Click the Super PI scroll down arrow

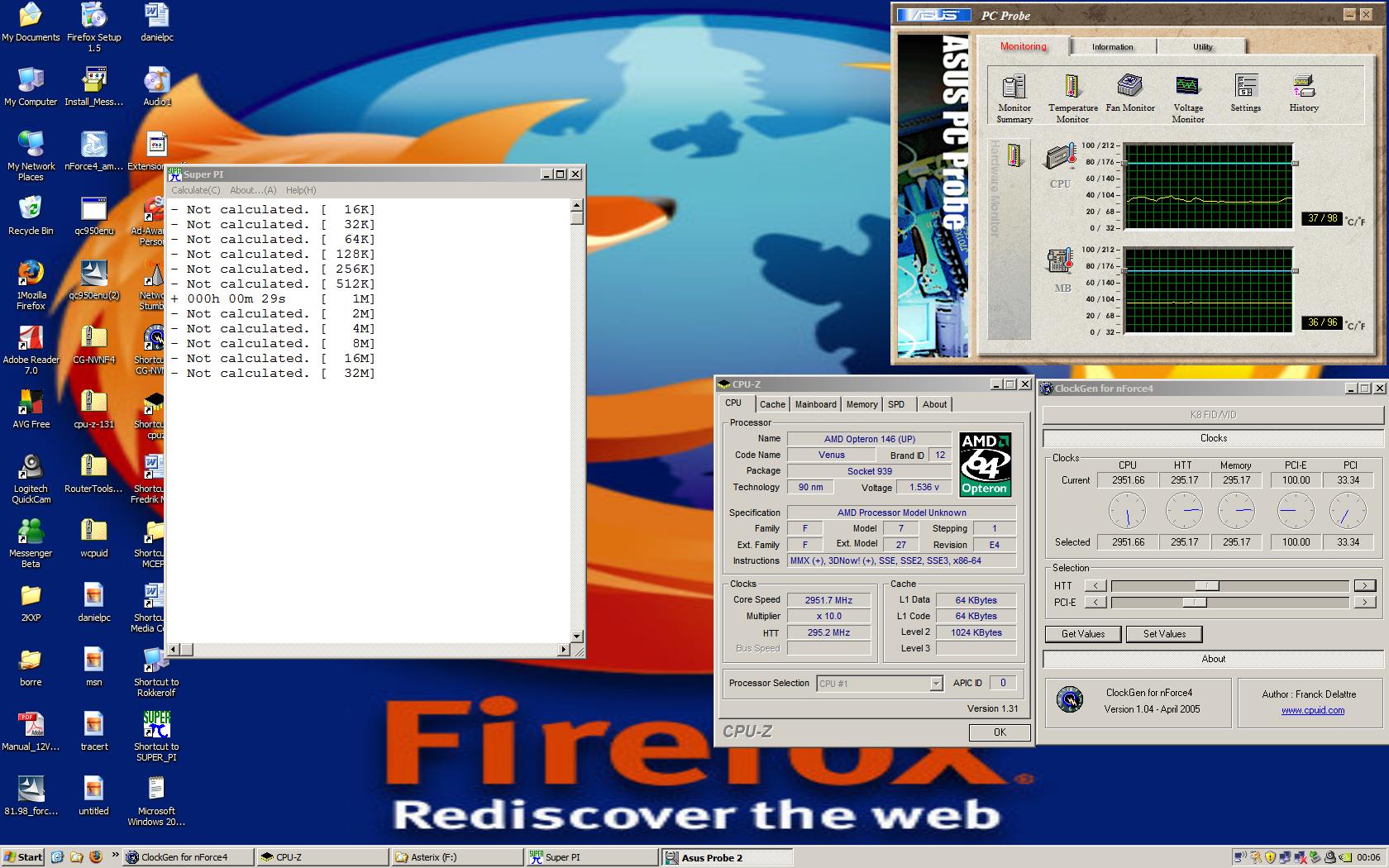tap(576, 637)
